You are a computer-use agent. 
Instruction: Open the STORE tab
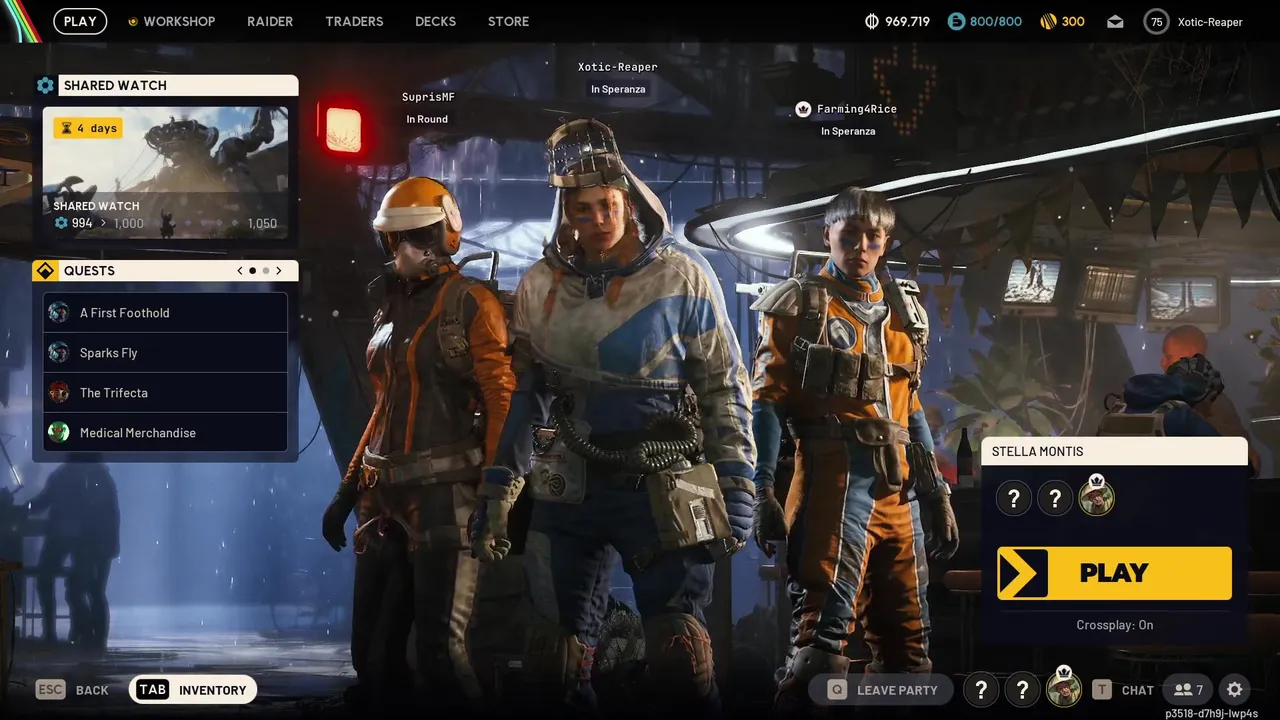pyautogui.click(x=508, y=21)
